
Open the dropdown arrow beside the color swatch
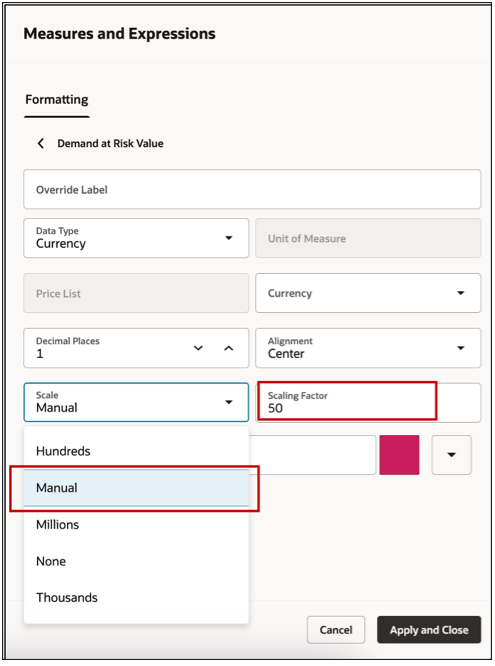451,455
